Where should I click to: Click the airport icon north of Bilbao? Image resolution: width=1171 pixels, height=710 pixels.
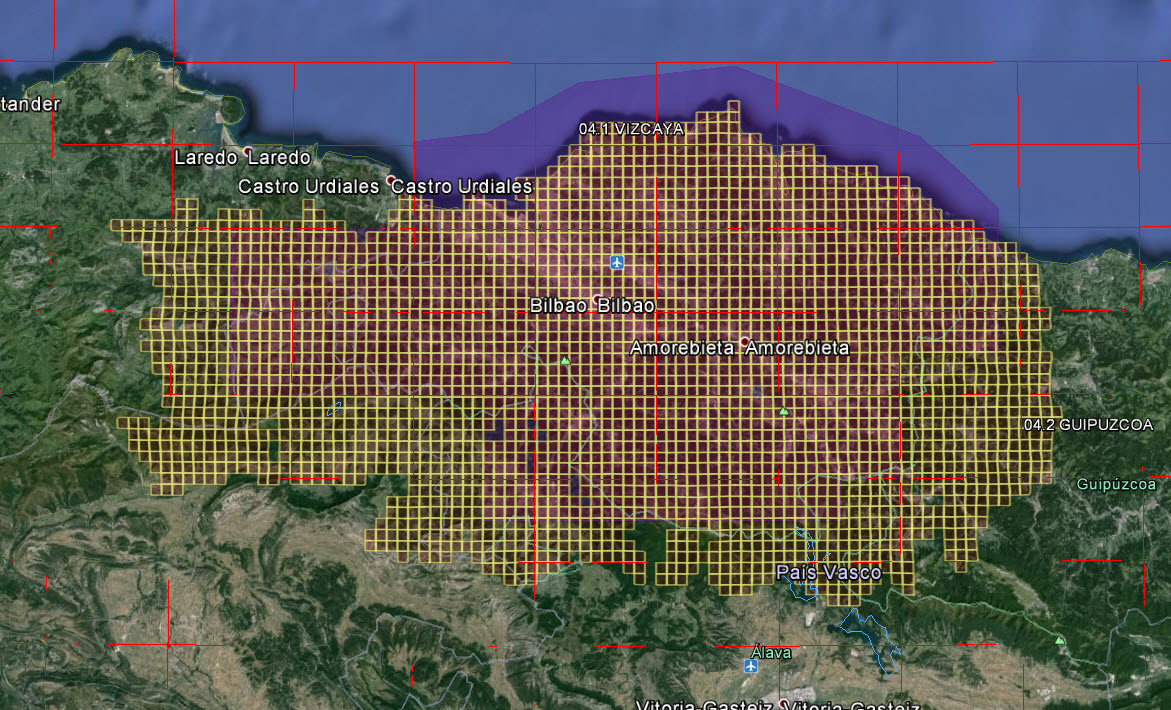617,262
